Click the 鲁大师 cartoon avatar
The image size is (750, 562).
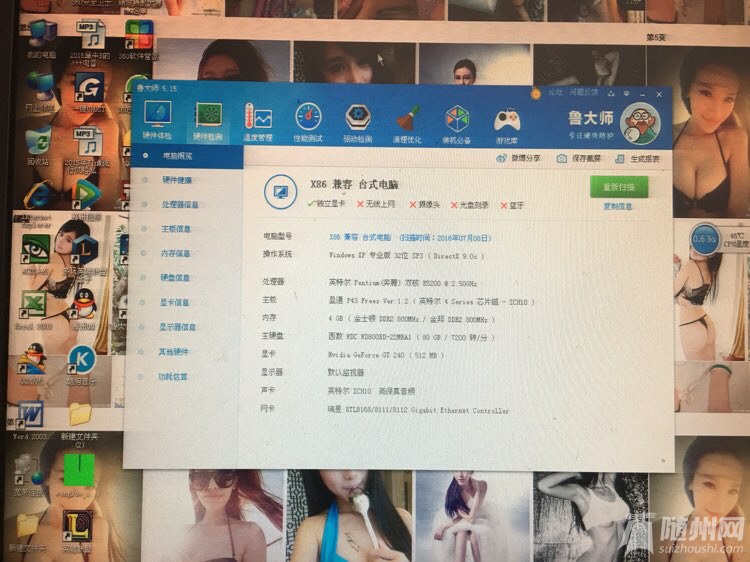(640, 124)
